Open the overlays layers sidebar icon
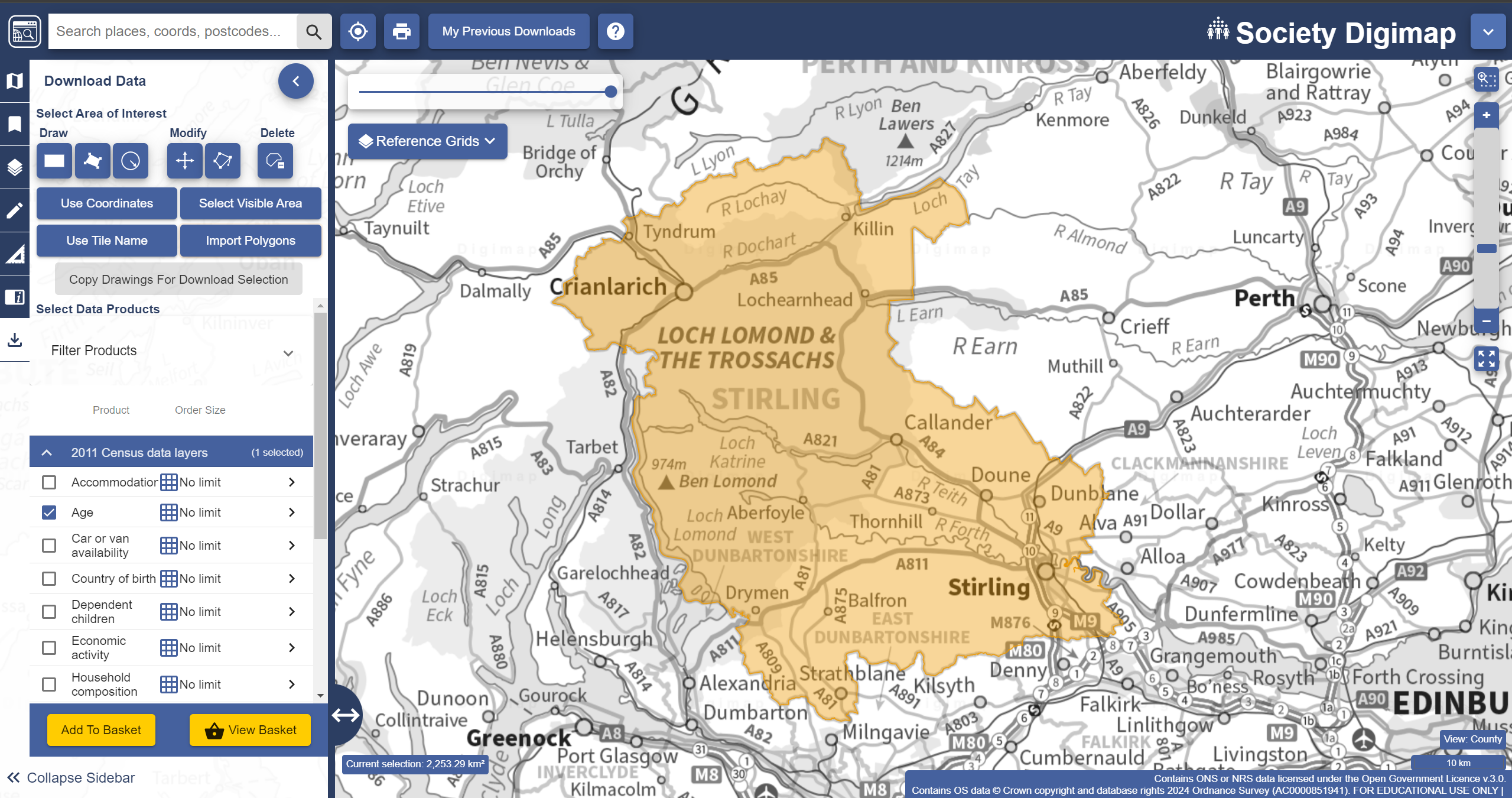This screenshot has height=798, width=1512. pyautogui.click(x=14, y=167)
